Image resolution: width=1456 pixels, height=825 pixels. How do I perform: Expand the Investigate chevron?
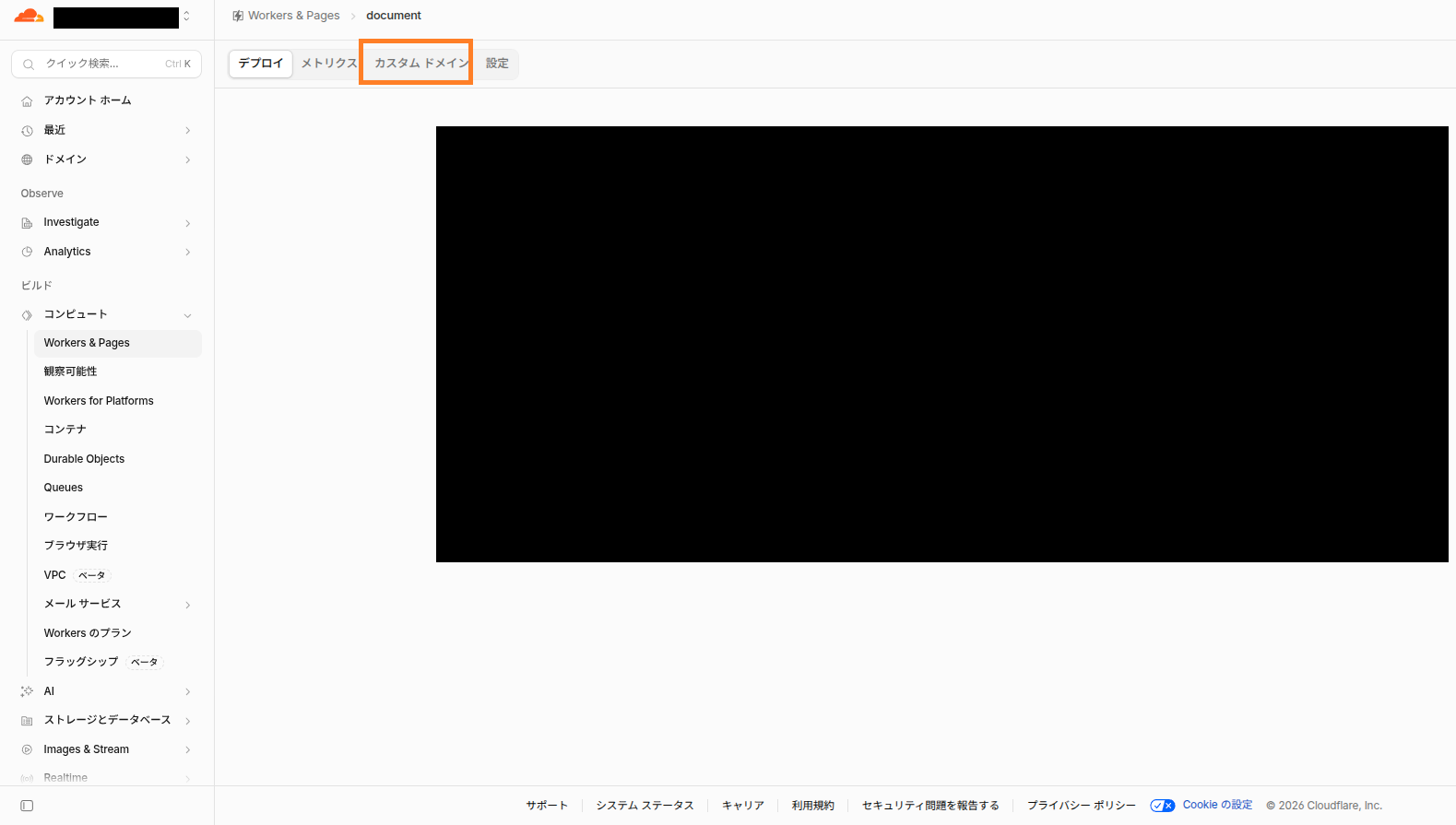188,223
